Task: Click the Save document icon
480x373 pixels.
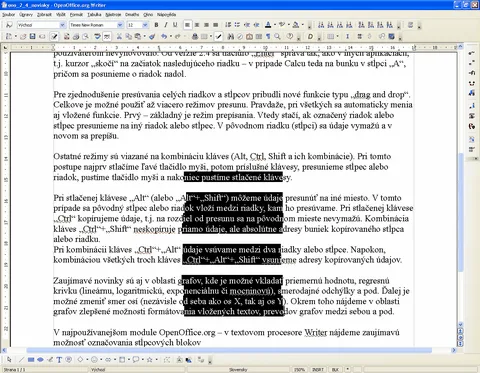Action: (32, 36)
